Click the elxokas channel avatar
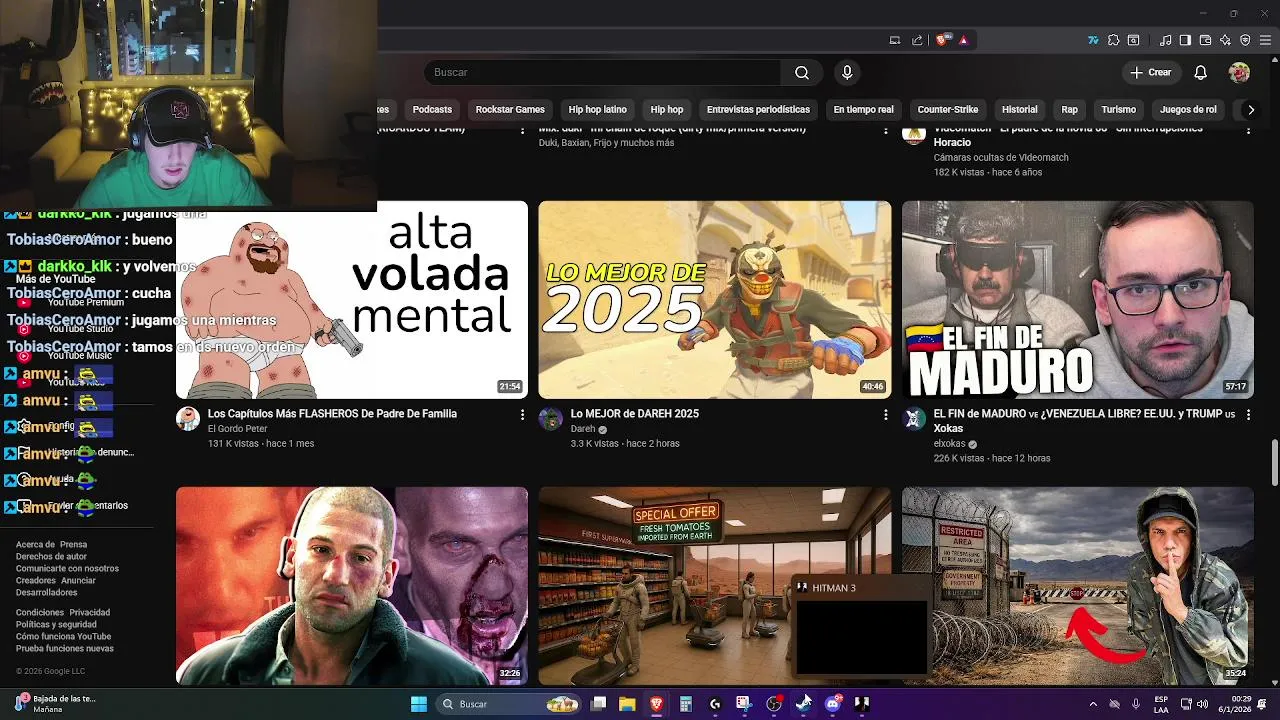The image size is (1280, 720). (914, 419)
